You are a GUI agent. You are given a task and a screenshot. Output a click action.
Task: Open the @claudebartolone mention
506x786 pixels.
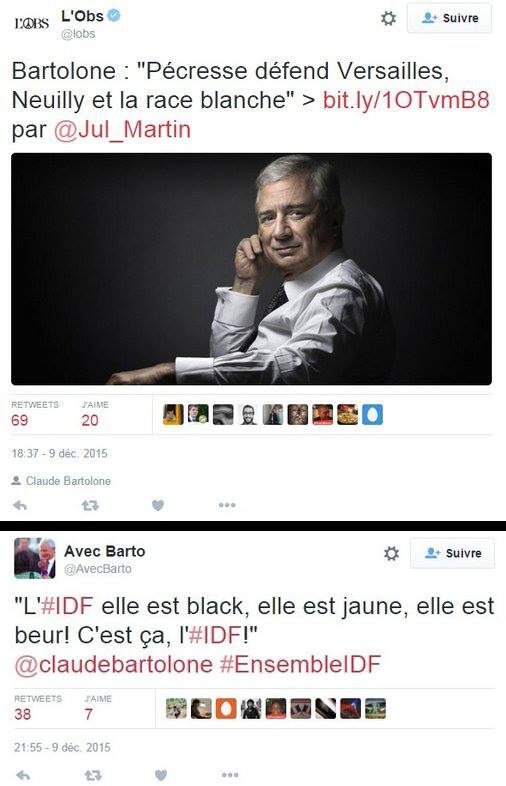click(x=113, y=664)
